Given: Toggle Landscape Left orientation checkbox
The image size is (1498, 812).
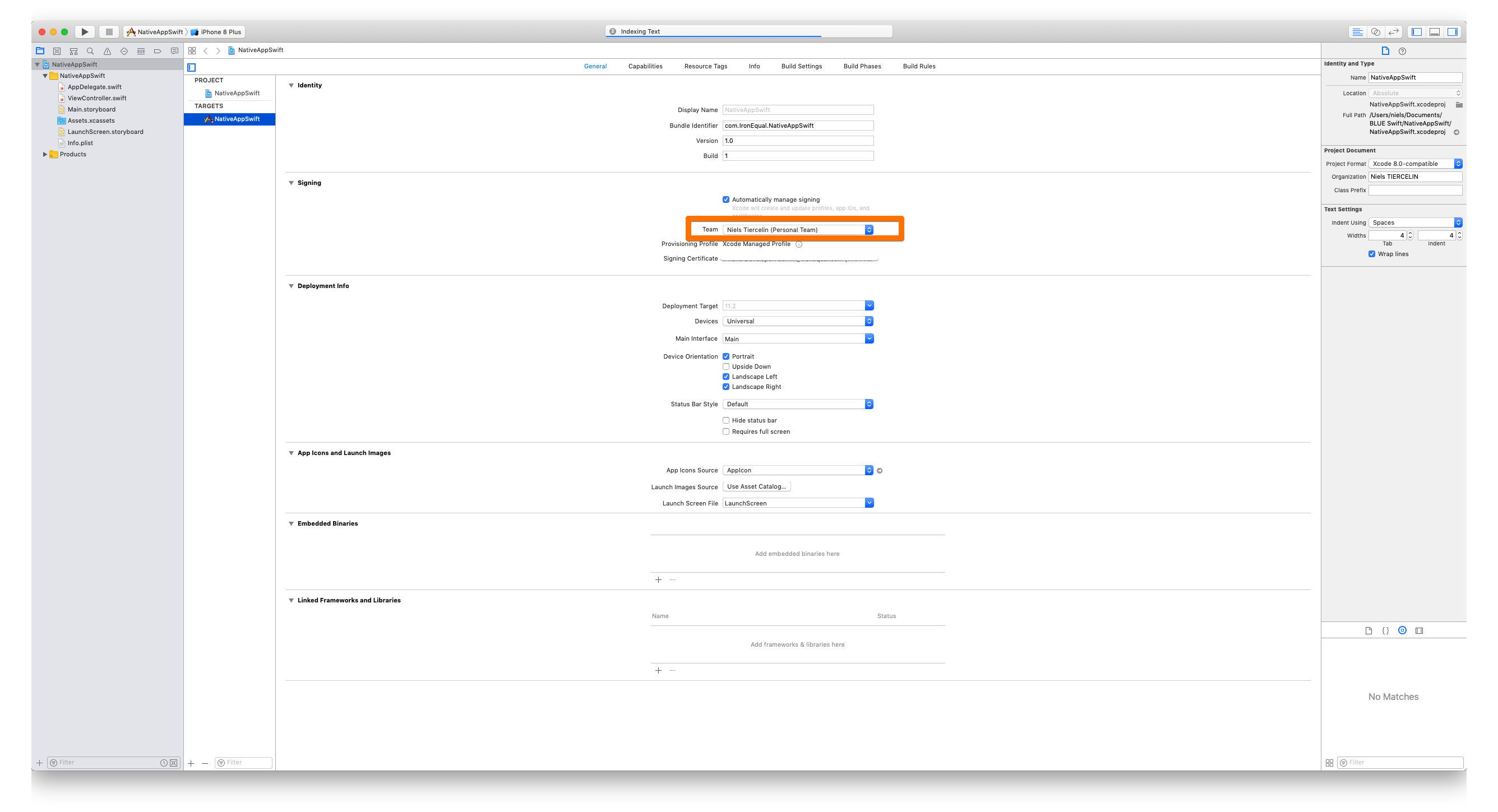Looking at the screenshot, I should (x=727, y=377).
